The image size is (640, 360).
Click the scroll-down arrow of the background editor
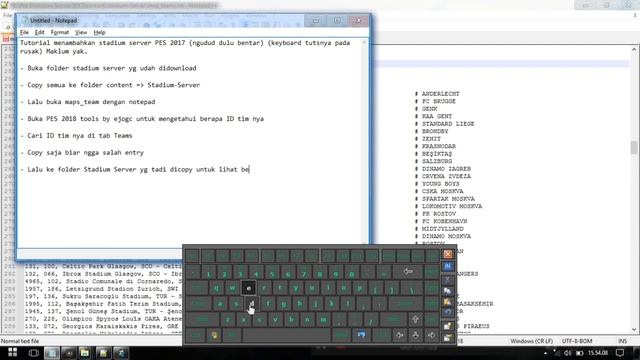click(634, 330)
